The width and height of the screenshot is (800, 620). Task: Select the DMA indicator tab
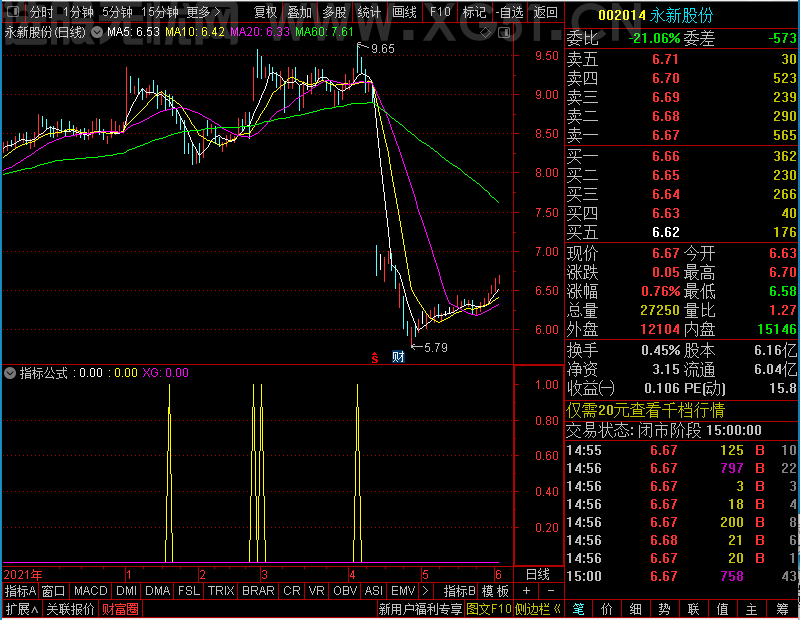(157, 591)
